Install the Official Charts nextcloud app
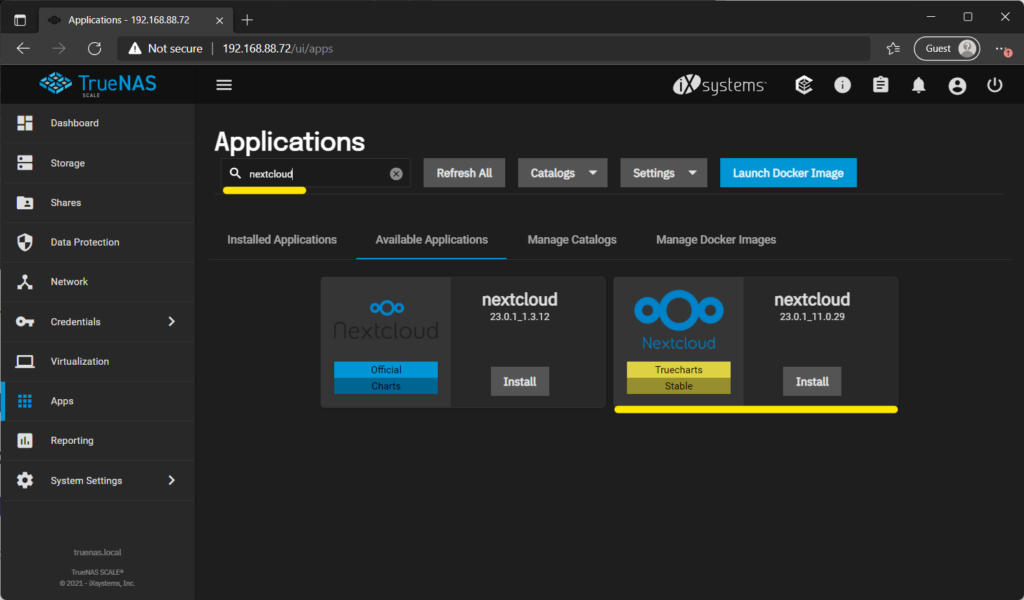This screenshot has height=600, width=1024. coord(520,381)
